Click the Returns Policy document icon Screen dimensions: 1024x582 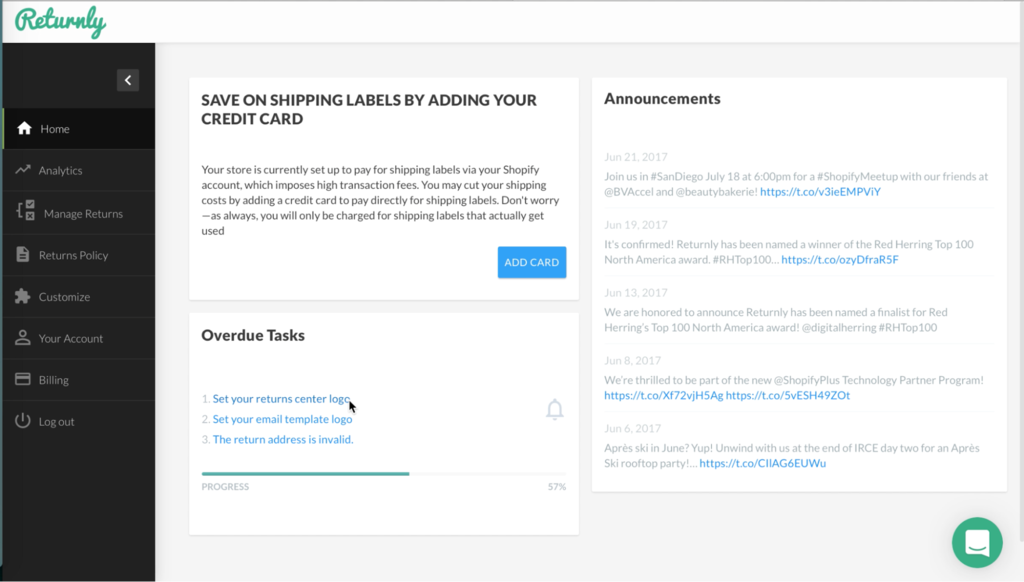23,254
